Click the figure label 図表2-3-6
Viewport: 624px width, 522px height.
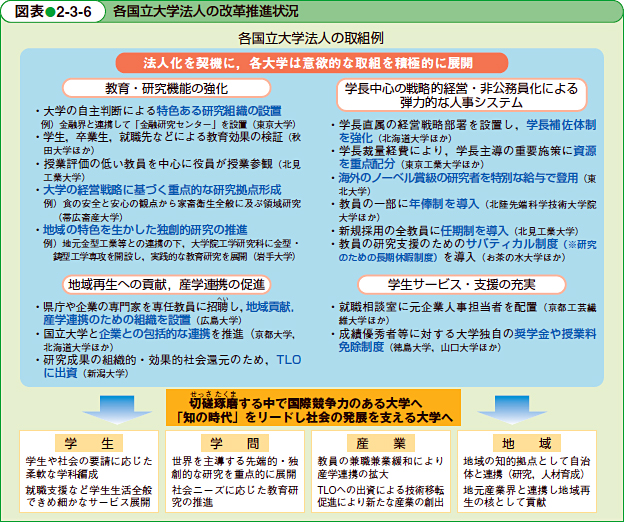click(x=53, y=12)
